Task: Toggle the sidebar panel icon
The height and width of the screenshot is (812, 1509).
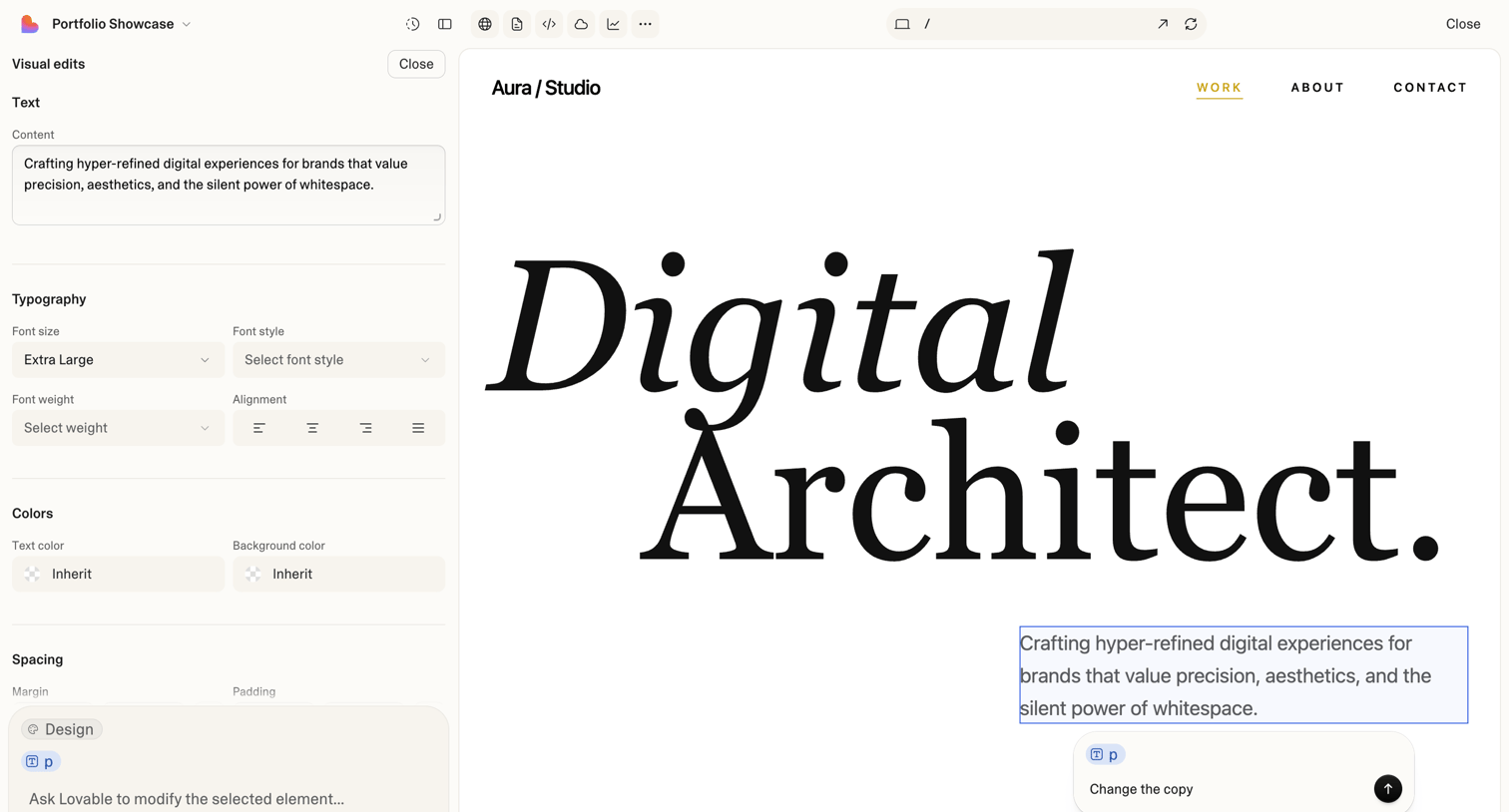Action: (445, 24)
